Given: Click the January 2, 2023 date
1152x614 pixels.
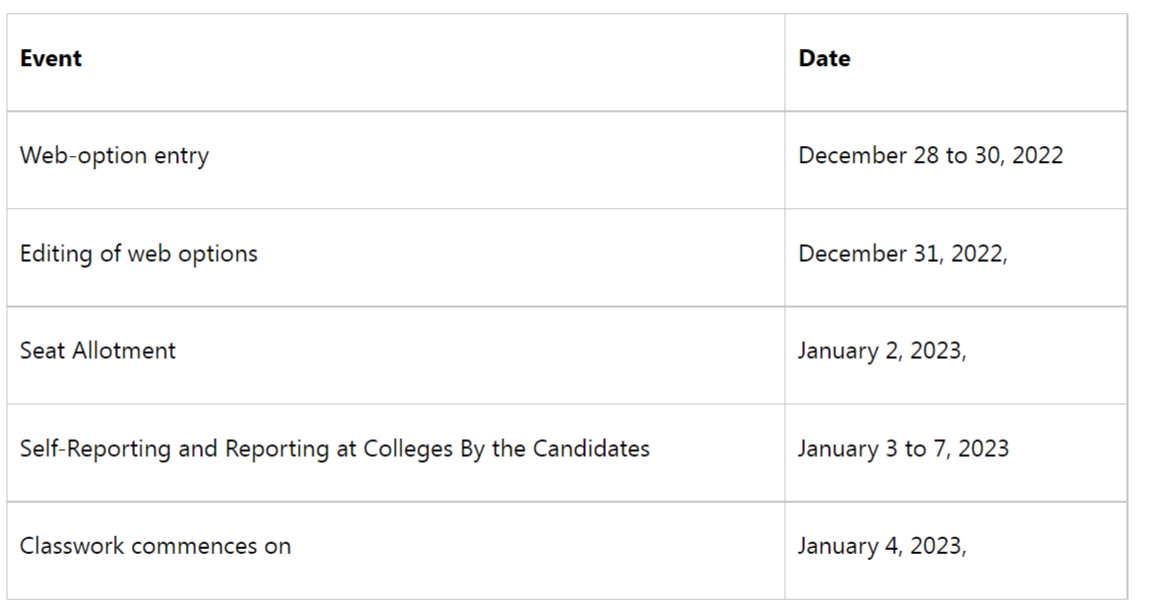Looking at the screenshot, I should pyautogui.click(x=882, y=351).
